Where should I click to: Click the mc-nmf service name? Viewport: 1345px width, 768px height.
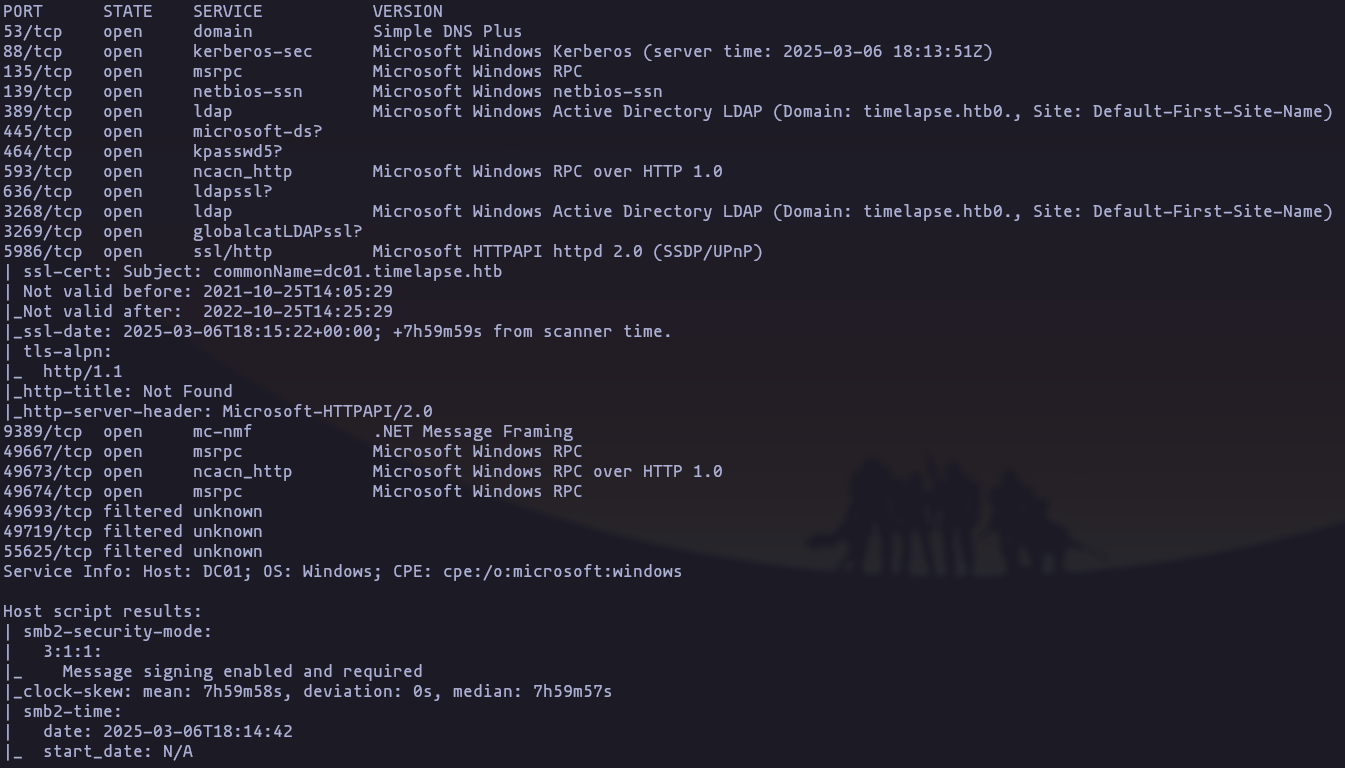click(223, 432)
